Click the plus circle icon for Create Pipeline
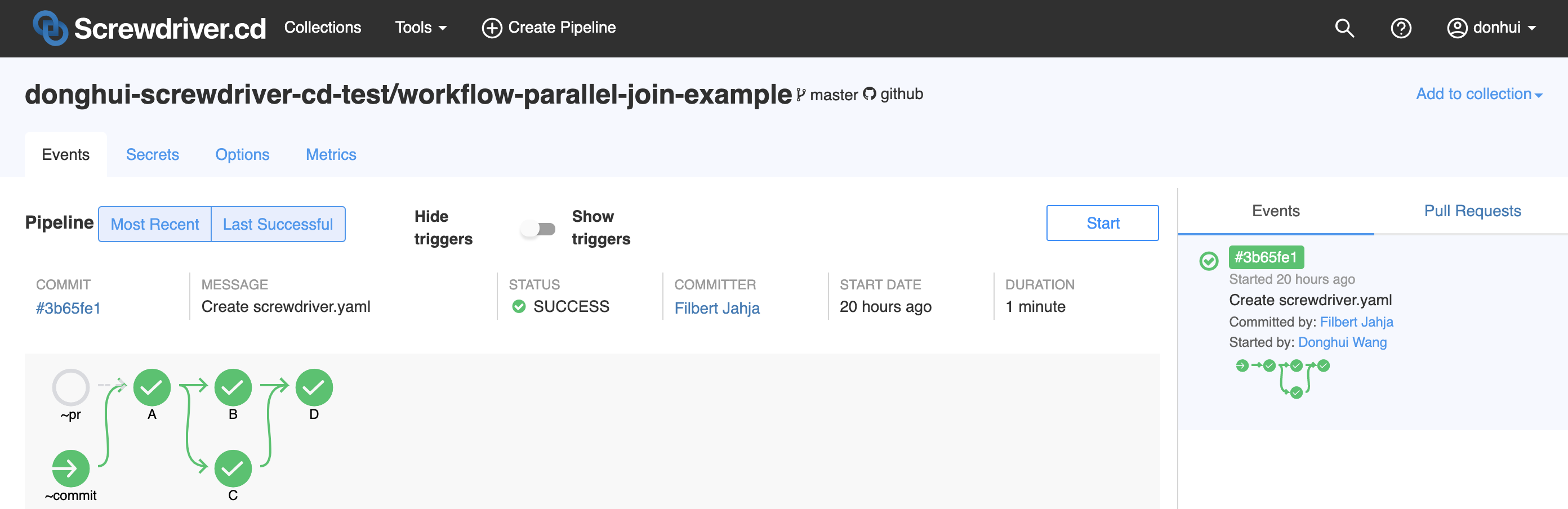 (492, 28)
